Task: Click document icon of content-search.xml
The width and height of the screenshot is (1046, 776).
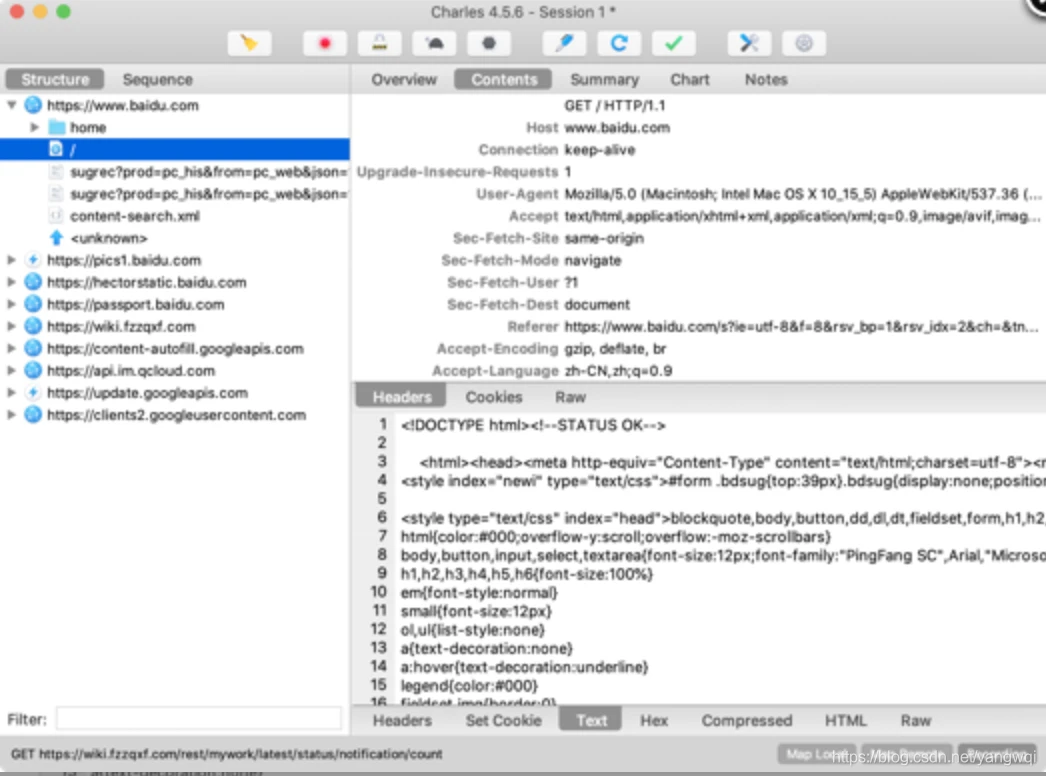Action: point(57,216)
